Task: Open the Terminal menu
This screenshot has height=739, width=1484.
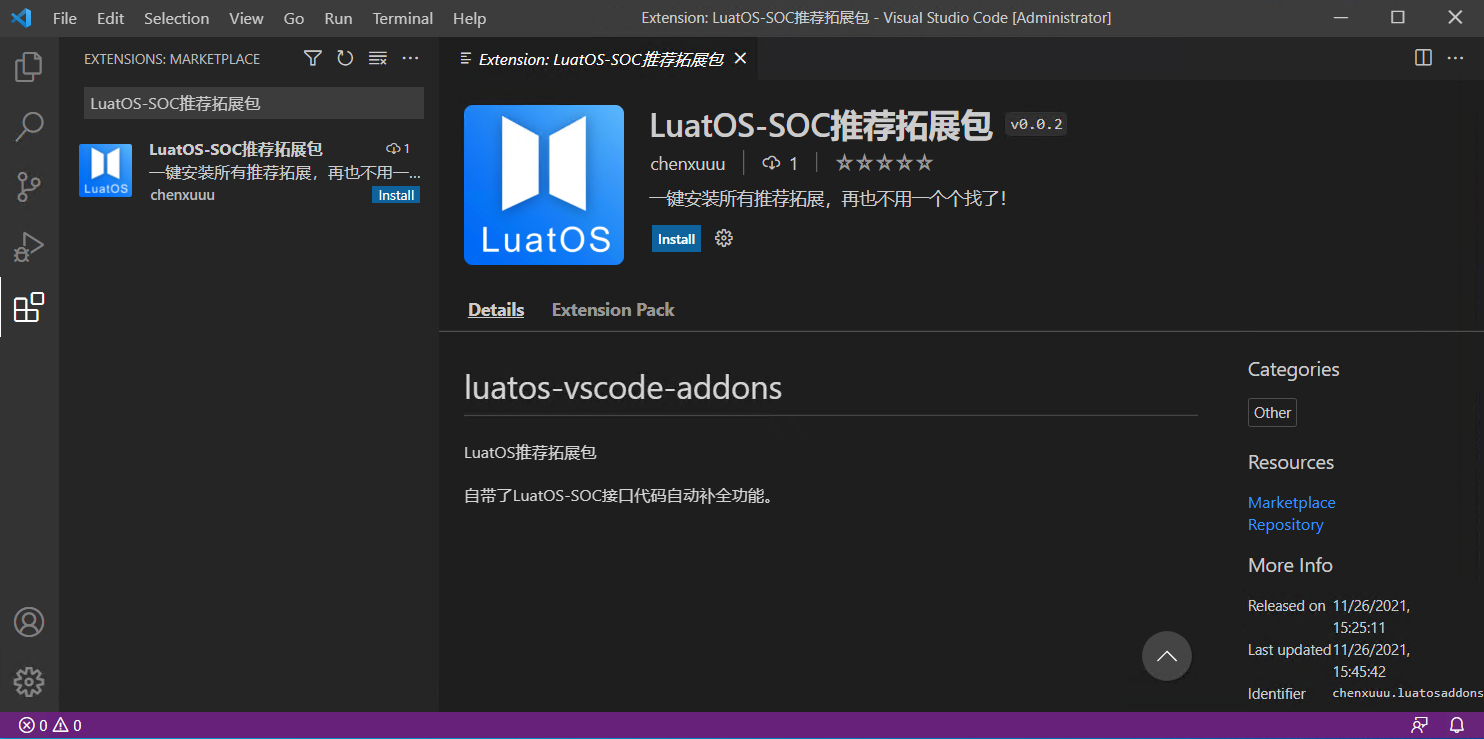Action: click(x=402, y=18)
